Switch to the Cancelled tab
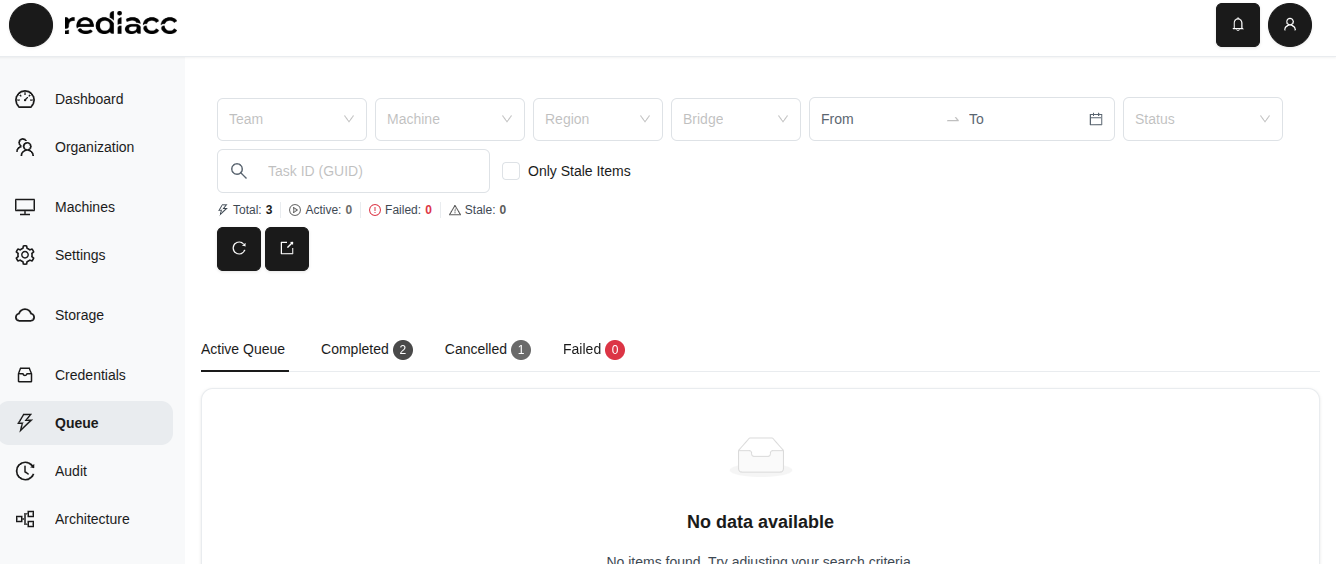 486,349
